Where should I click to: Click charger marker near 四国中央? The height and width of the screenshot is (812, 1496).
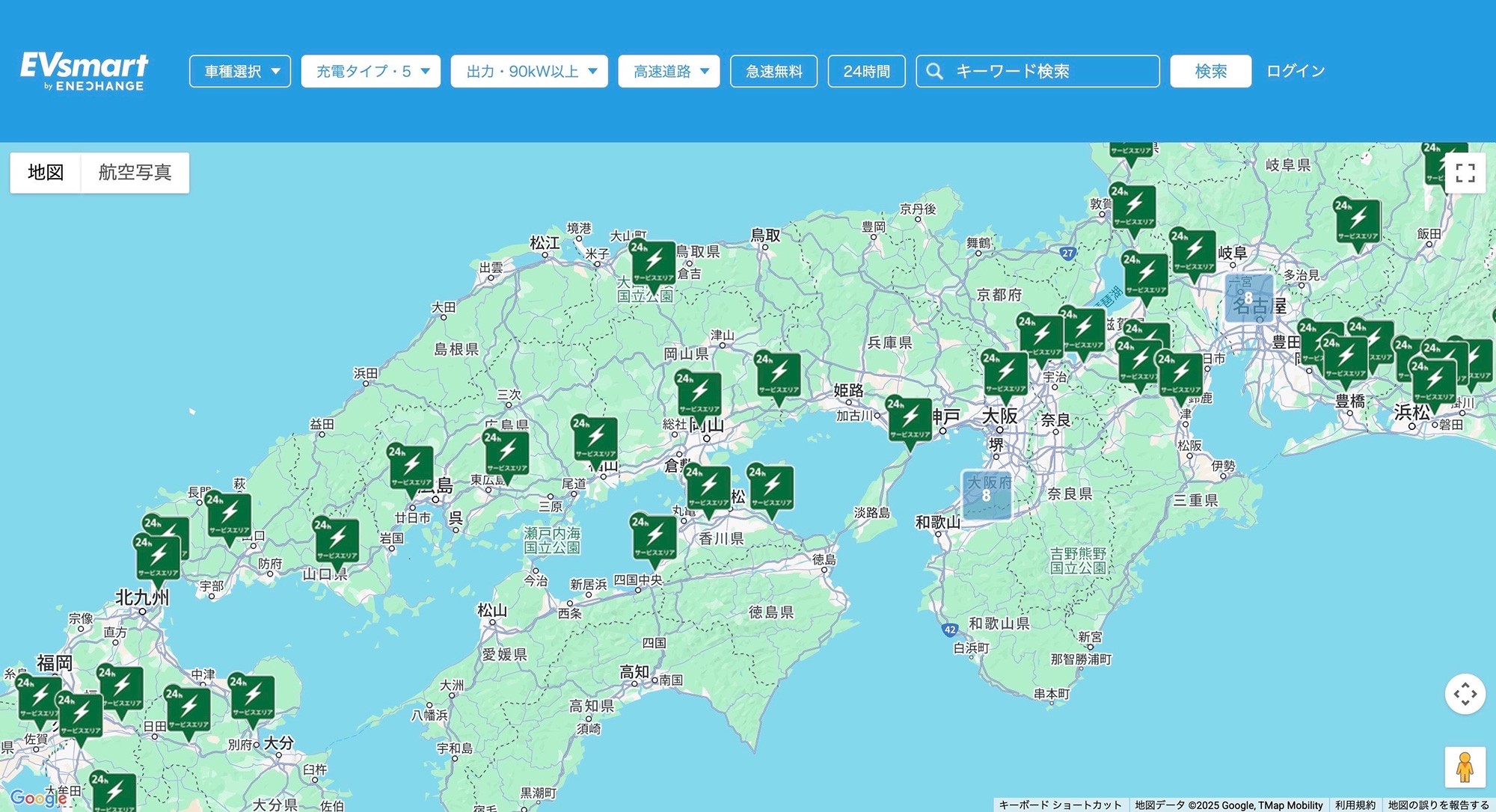coord(654,538)
